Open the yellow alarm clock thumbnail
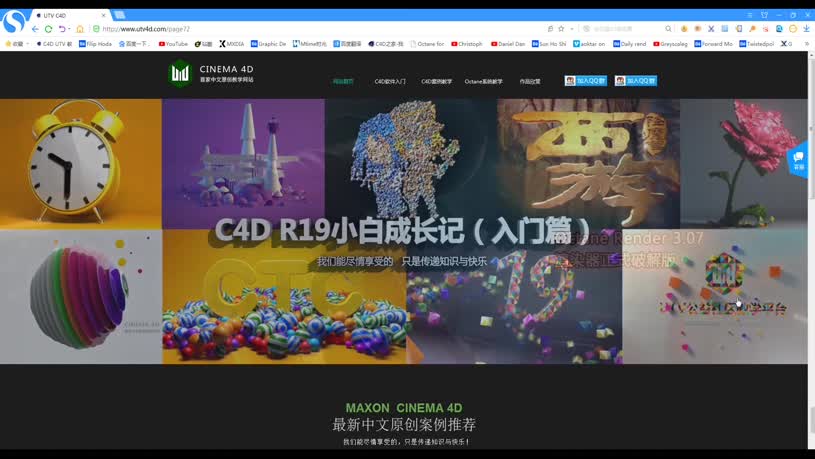The image size is (815, 459). tap(81, 164)
